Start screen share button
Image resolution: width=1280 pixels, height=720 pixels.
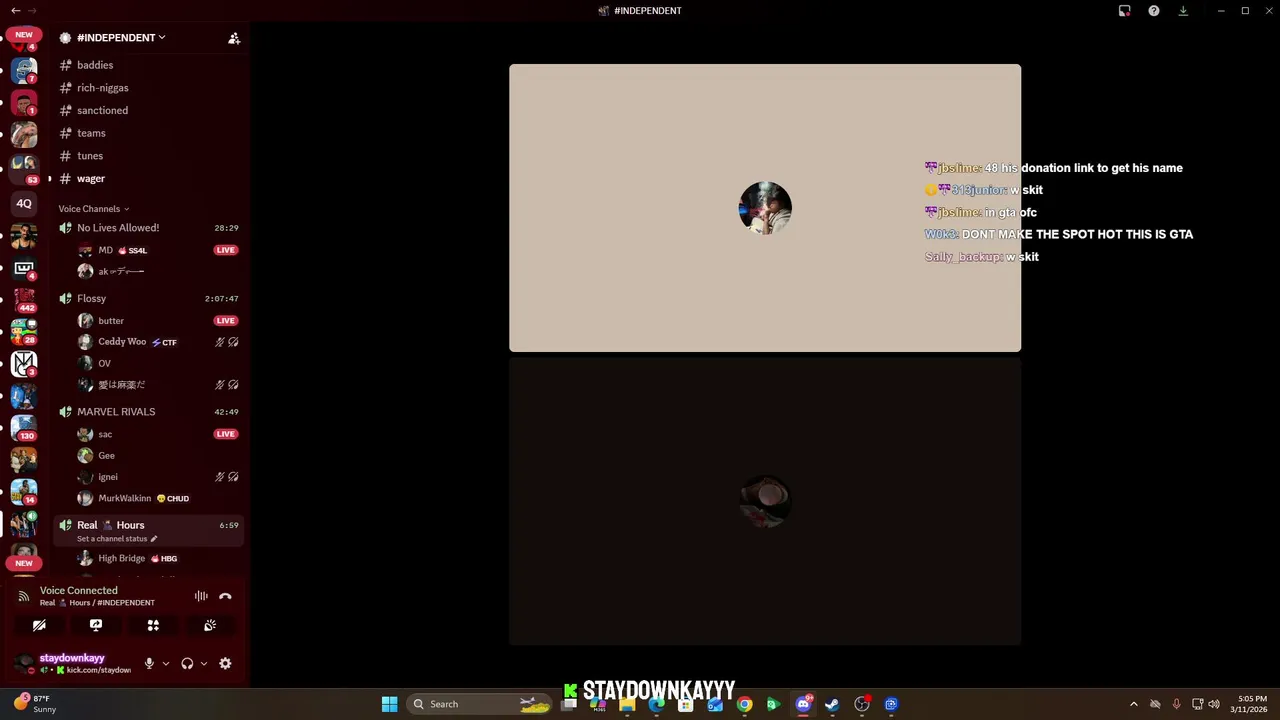coord(96,625)
